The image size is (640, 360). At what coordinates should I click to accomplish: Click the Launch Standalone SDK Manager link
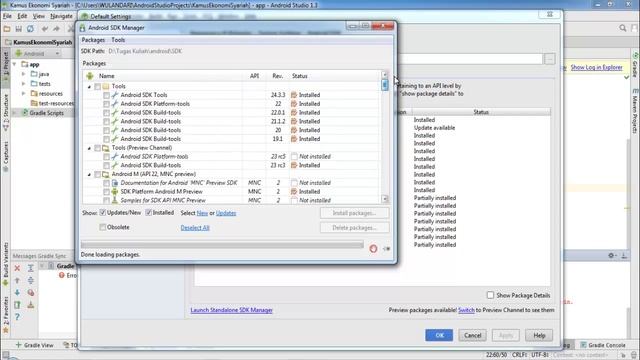tap(231, 310)
